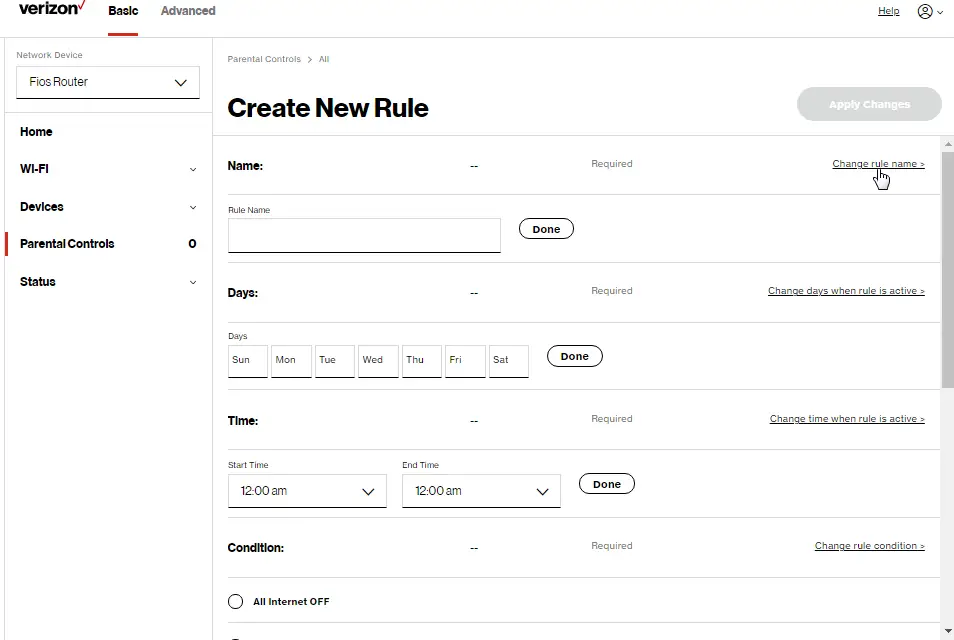Open the Help link
The image size is (954, 640).
pos(888,11)
